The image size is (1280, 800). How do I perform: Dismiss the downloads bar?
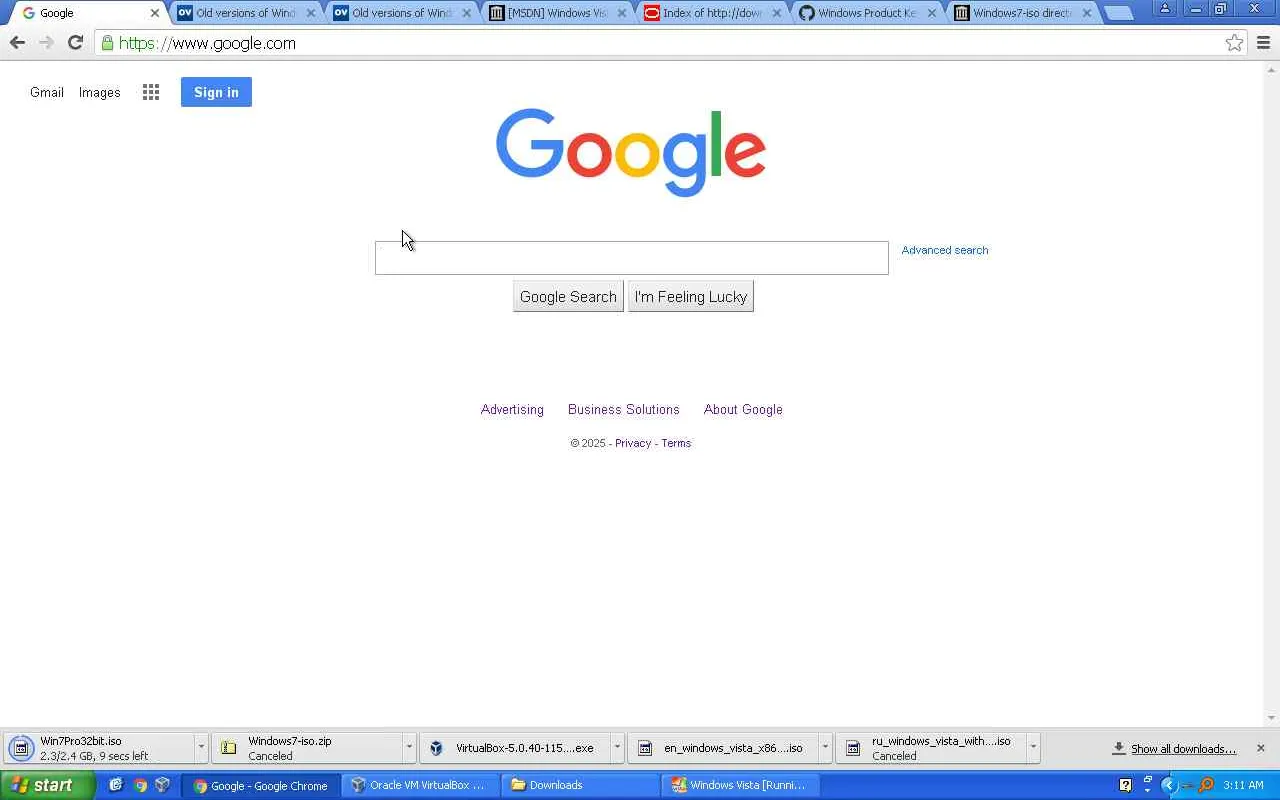point(1260,748)
